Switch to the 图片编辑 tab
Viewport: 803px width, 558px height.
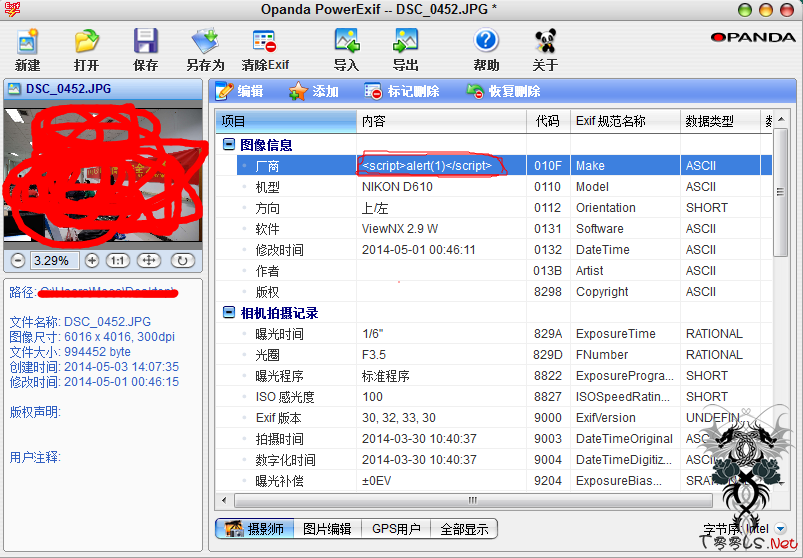[x=327, y=529]
